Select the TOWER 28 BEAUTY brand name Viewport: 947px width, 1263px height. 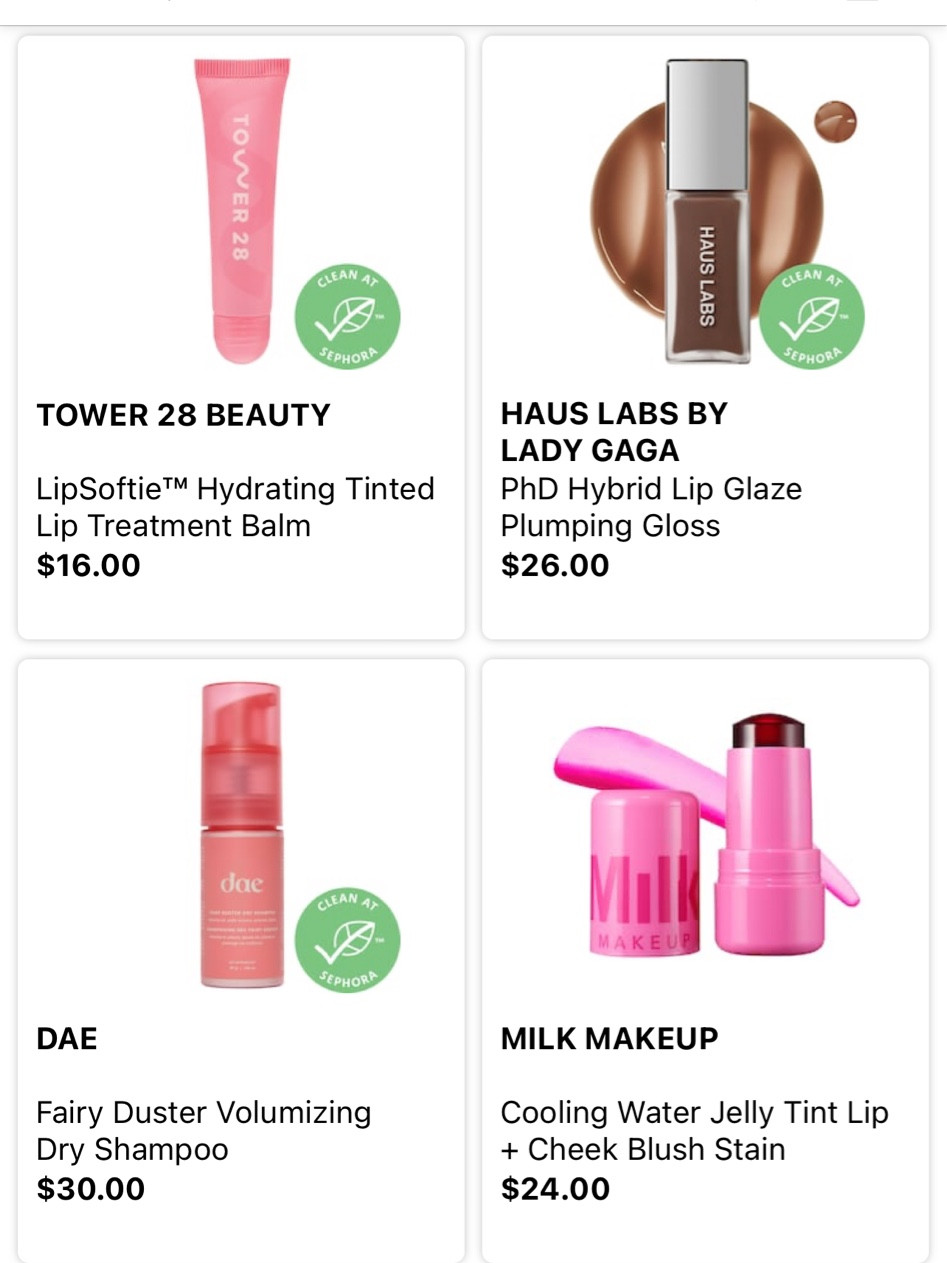(183, 415)
